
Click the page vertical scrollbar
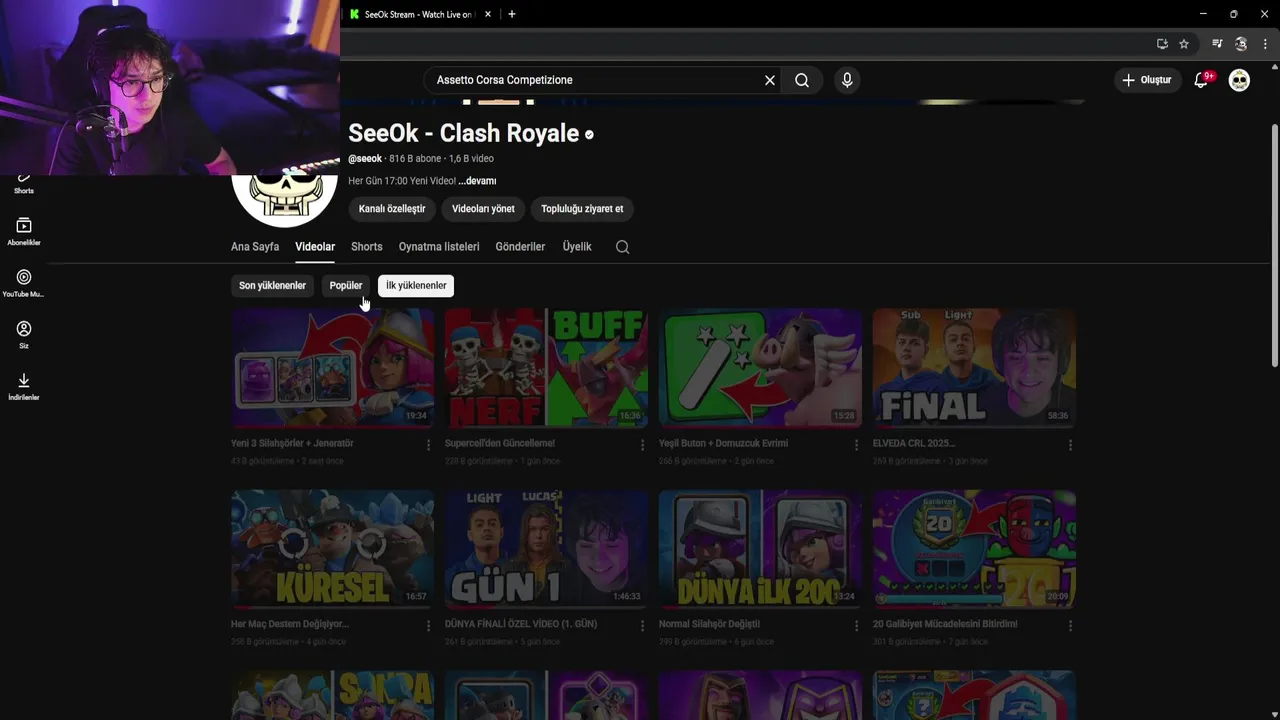[1274, 245]
